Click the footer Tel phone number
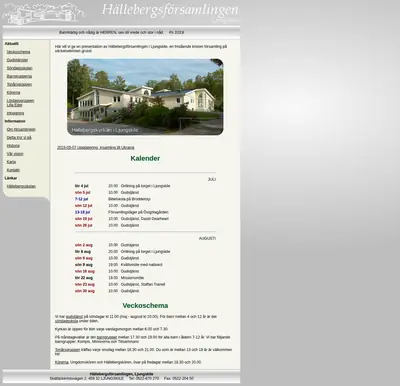 tap(144, 379)
